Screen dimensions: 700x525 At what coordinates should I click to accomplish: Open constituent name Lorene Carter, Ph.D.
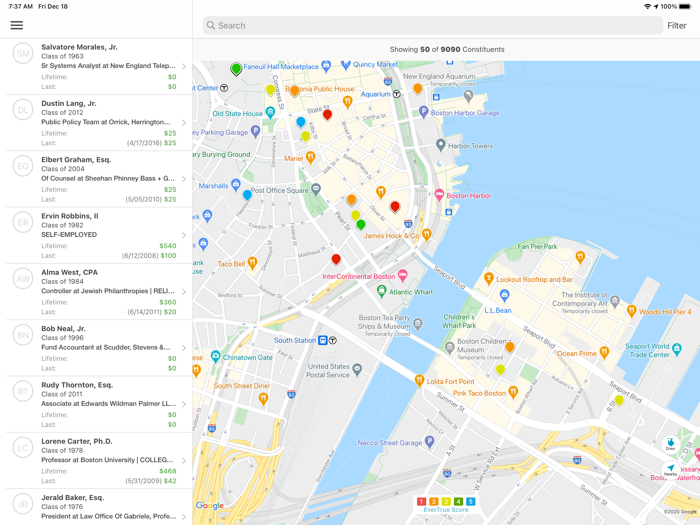77,441
